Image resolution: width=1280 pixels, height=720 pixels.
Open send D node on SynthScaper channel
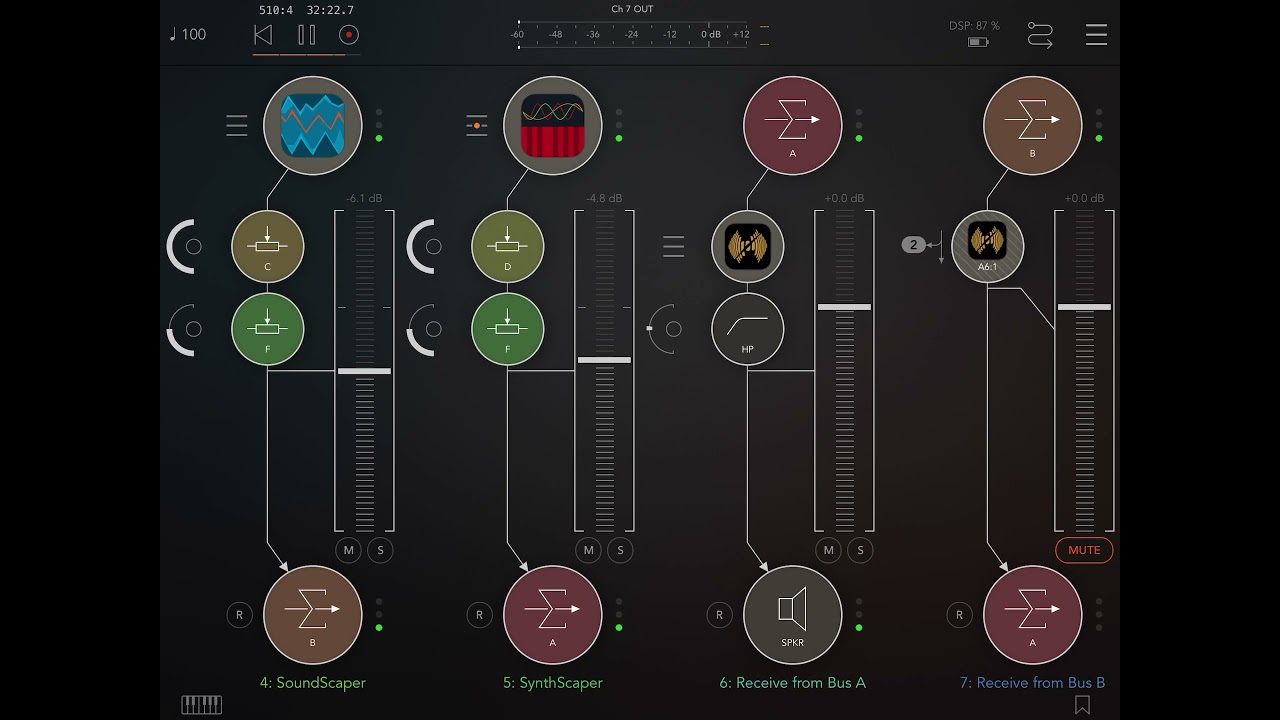(x=508, y=246)
